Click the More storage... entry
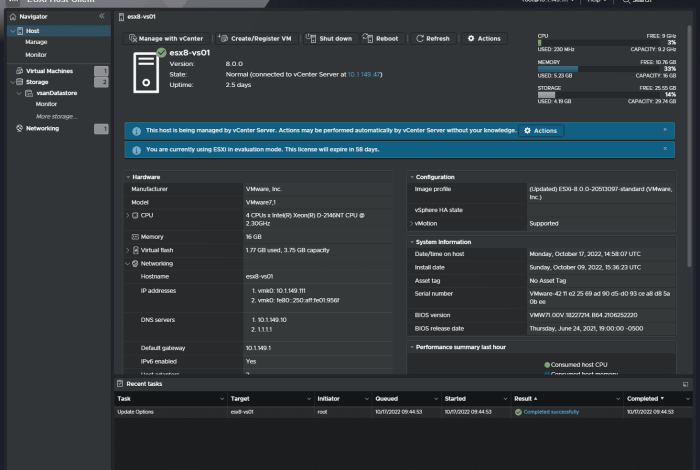 [56, 116]
